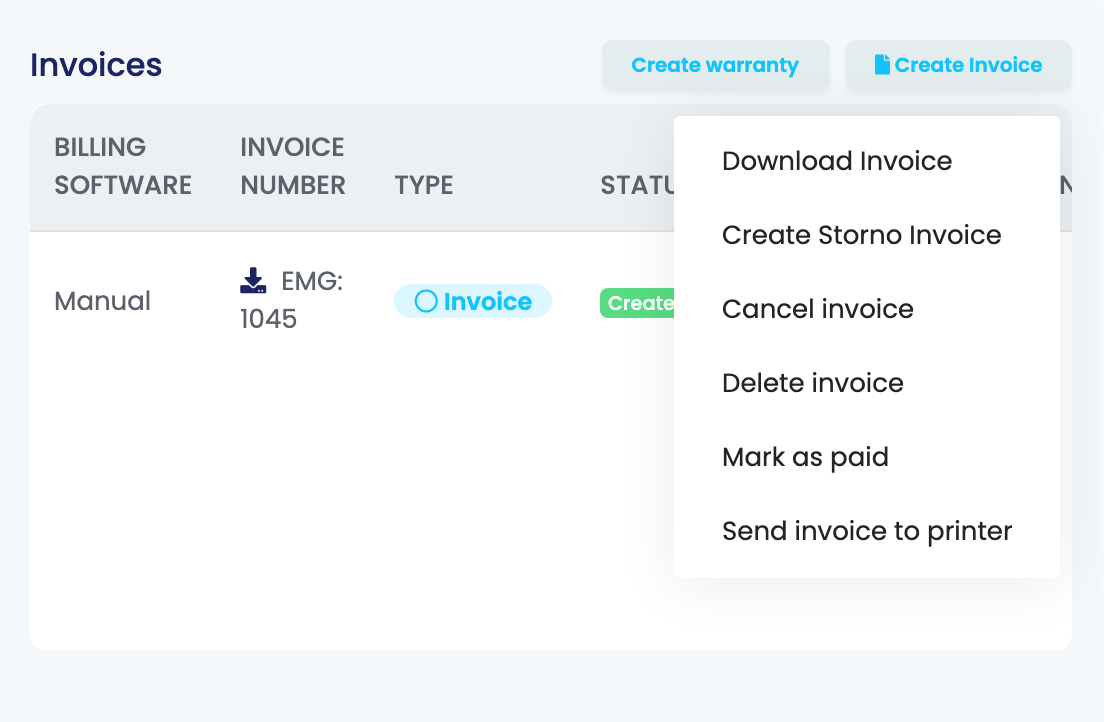The width and height of the screenshot is (1104, 722).
Task: Choose Create Storno Invoice menu entry
Action: [867, 235]
